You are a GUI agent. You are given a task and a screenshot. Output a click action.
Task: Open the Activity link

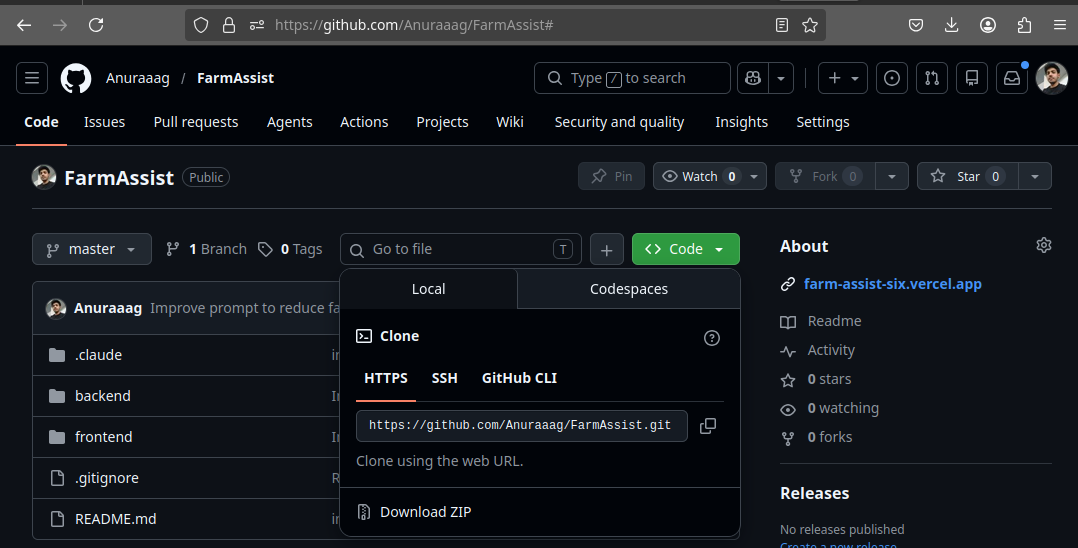coord(830,351)
